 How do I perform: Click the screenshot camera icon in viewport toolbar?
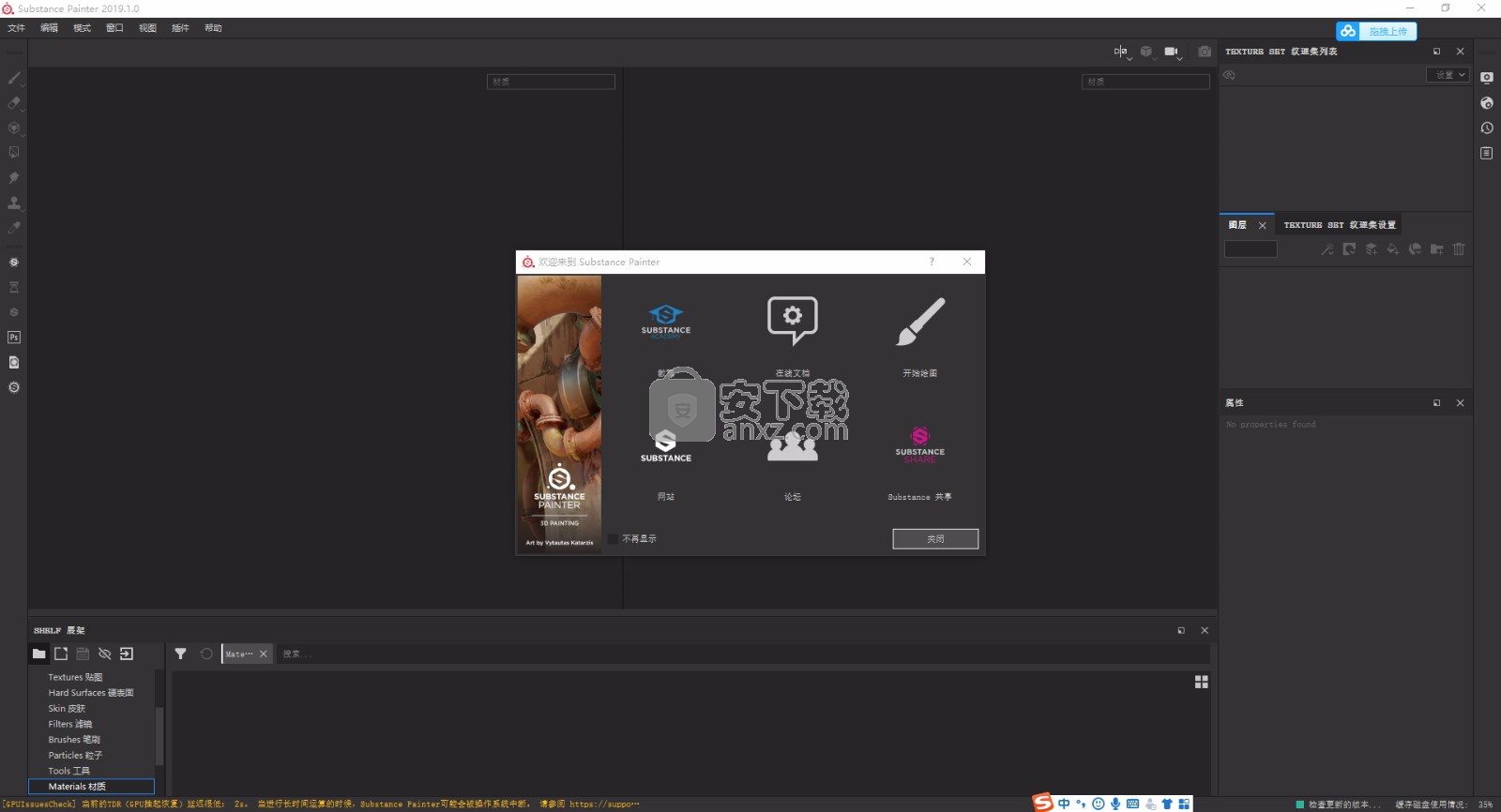1205,52
